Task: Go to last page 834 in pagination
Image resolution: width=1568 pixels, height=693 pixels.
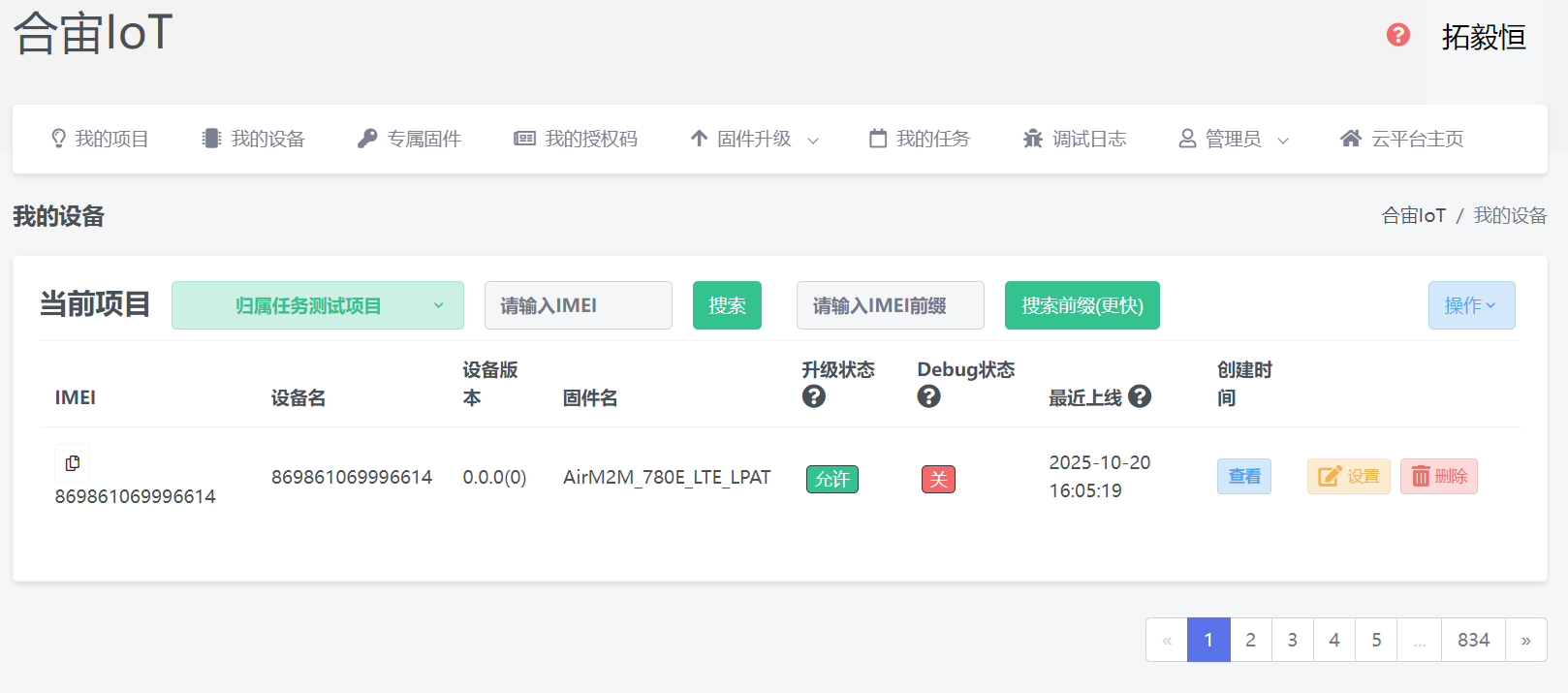Action: [1473, 640]
